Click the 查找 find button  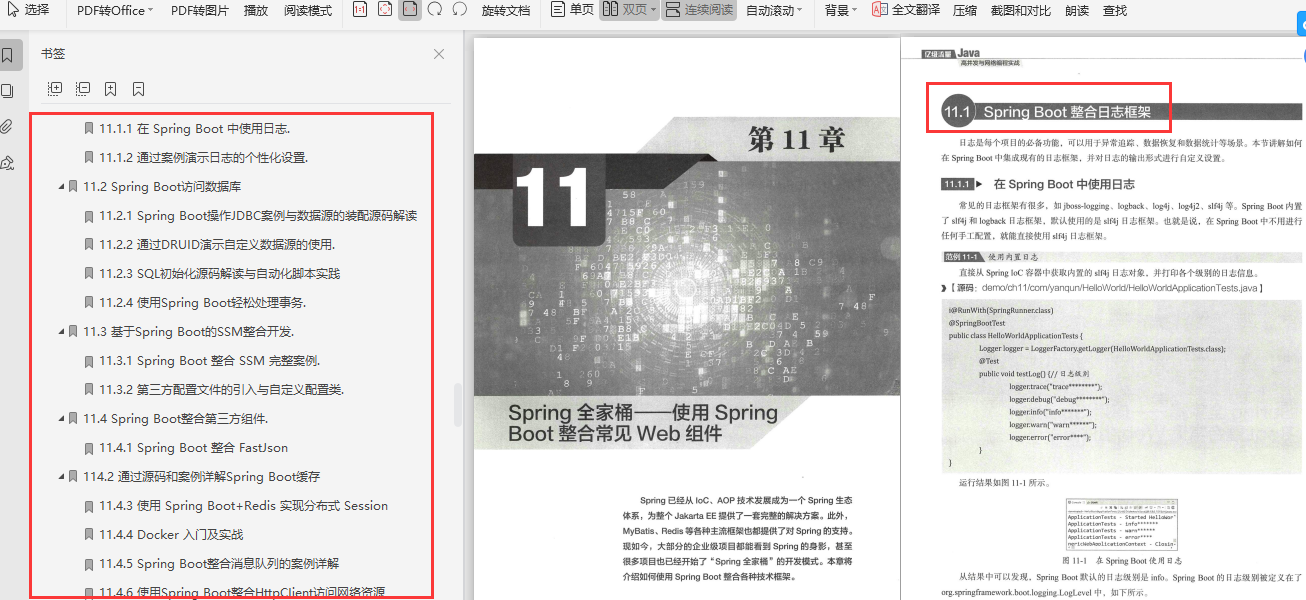(1114, 10)
